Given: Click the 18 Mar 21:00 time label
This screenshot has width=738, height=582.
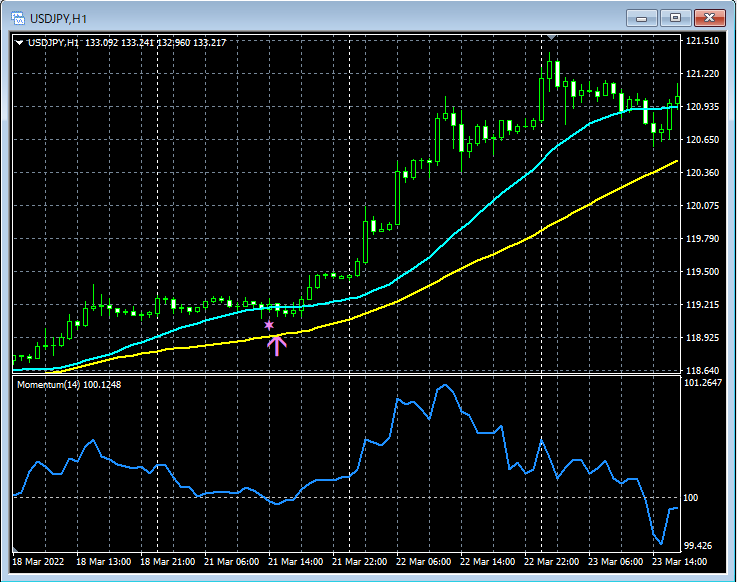Looking at the screenshot, I should (x=168, y=562).
